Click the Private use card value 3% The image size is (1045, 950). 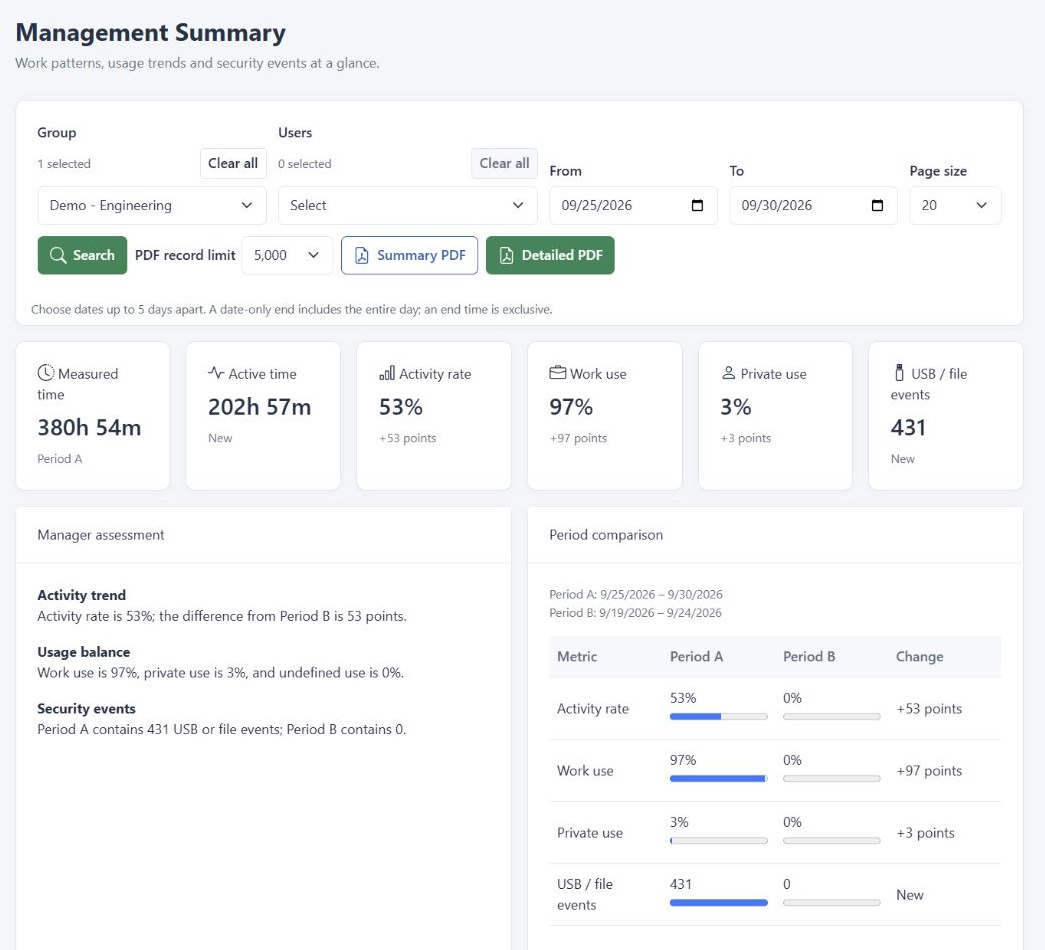click(x=736, y=407)
